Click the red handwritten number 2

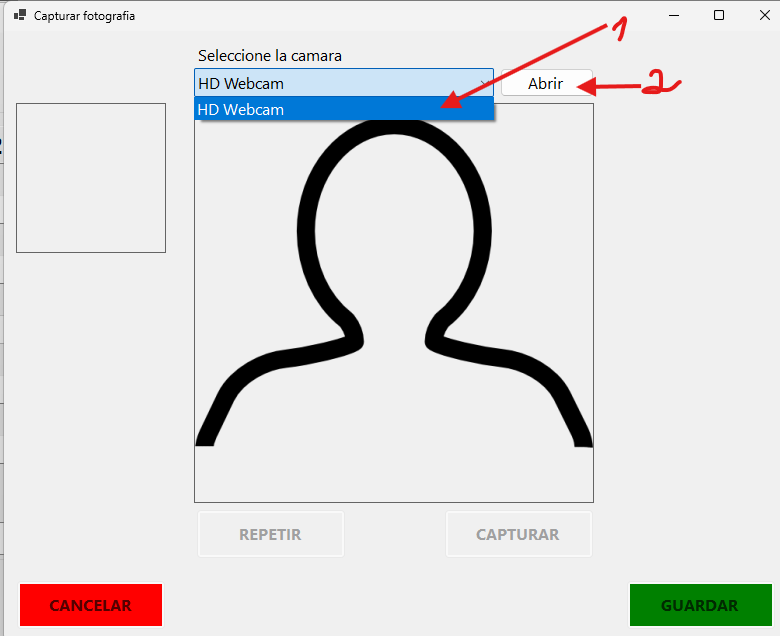click(658, 84)
